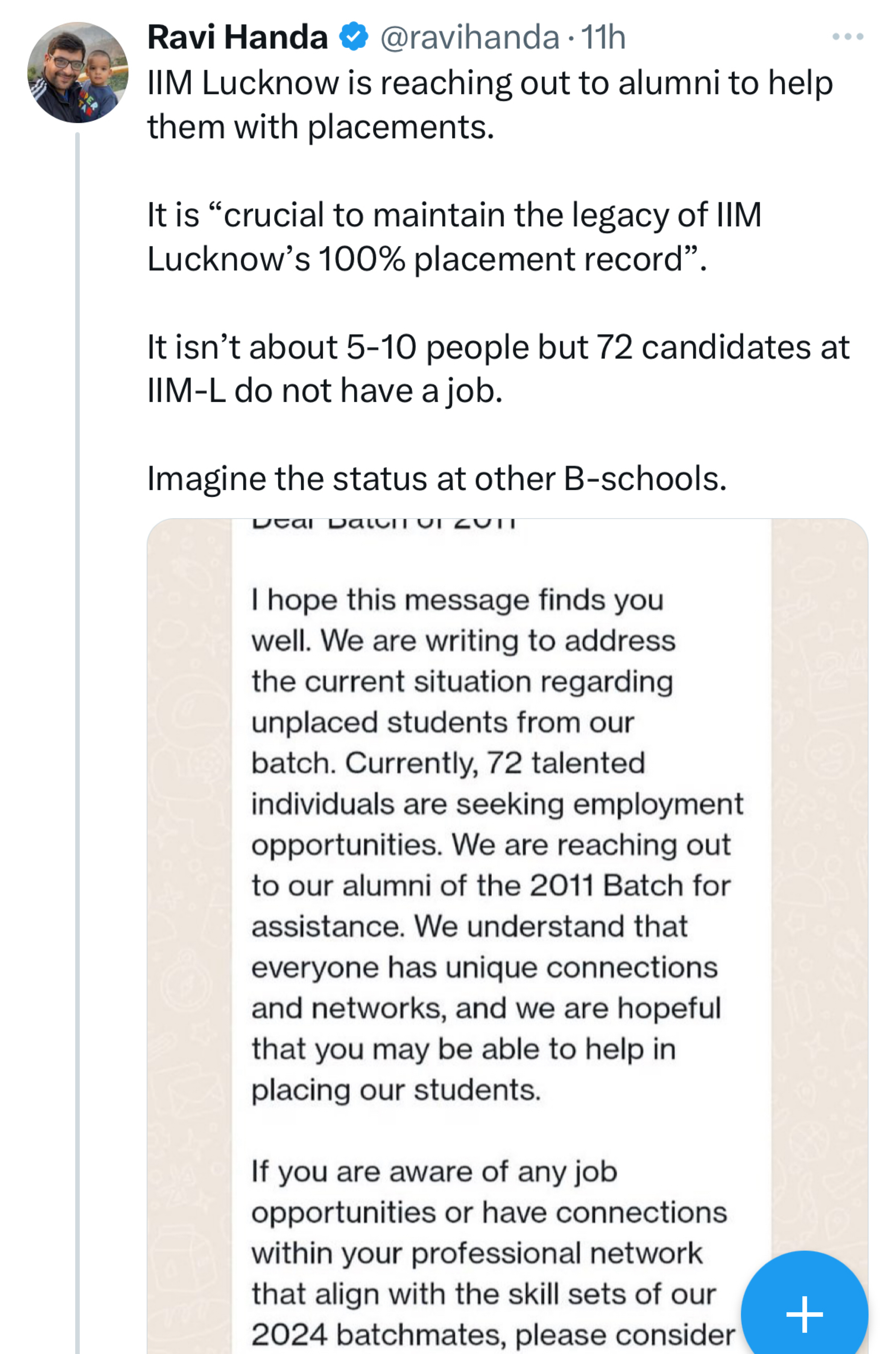Click the vertical thread line below the avatar
The width and height of the screenshot is (896, 1354).
(x=78, y=743)
